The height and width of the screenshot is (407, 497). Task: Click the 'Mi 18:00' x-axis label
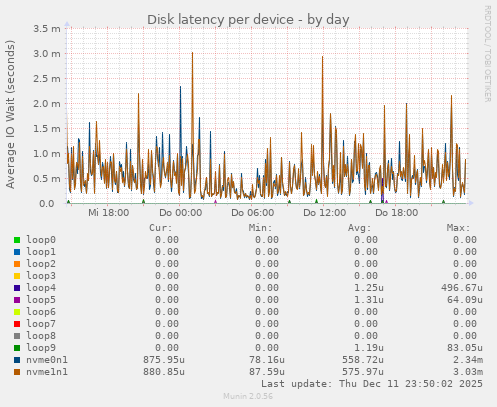pos(108,213)
